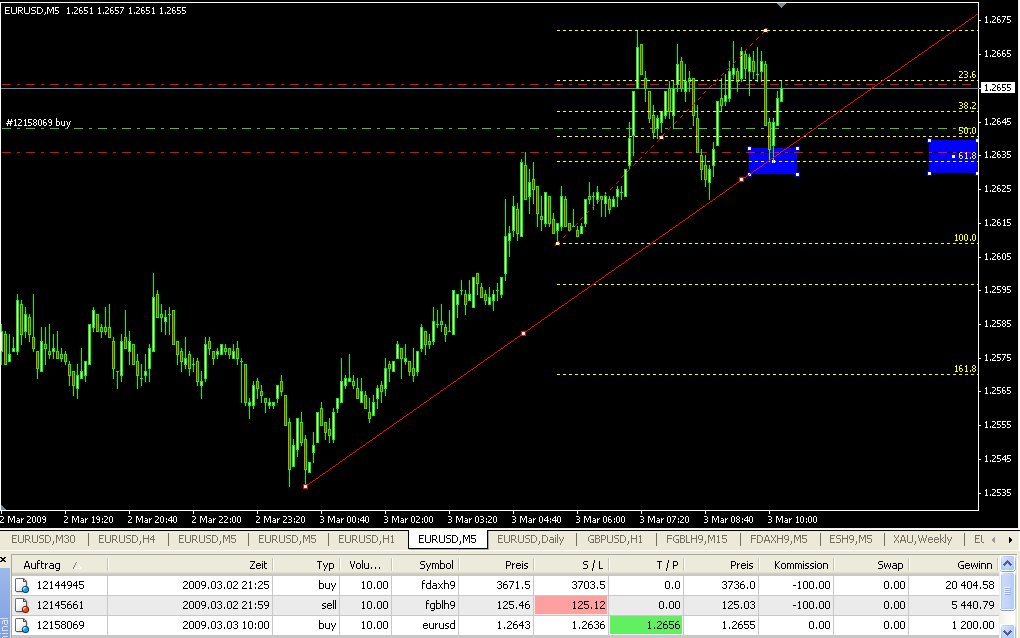This screenshot has height=638, width=1020.
Task: Open the EURUSD,Daily chart tab
Action: pos(530,539)
